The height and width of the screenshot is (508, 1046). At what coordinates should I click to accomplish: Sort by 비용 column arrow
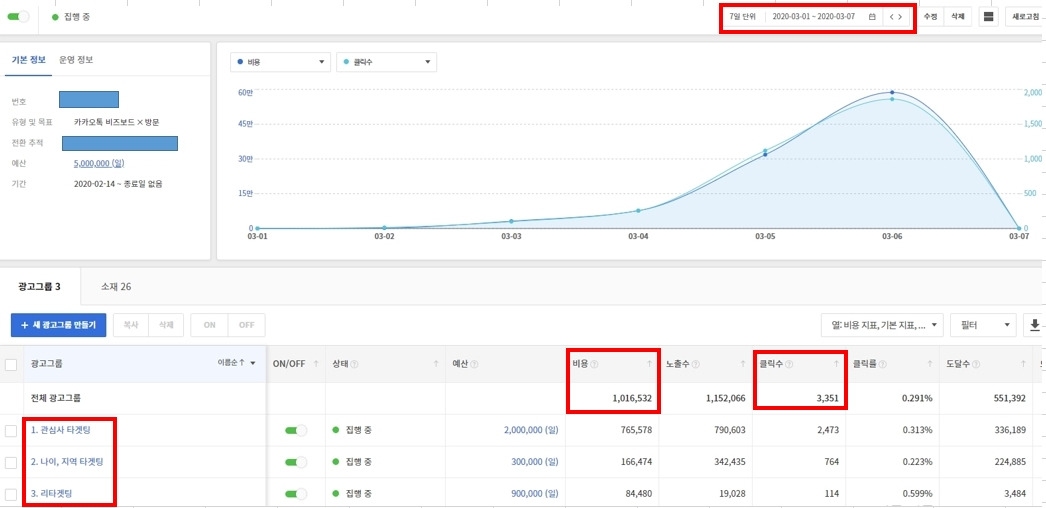coord(649,364)
